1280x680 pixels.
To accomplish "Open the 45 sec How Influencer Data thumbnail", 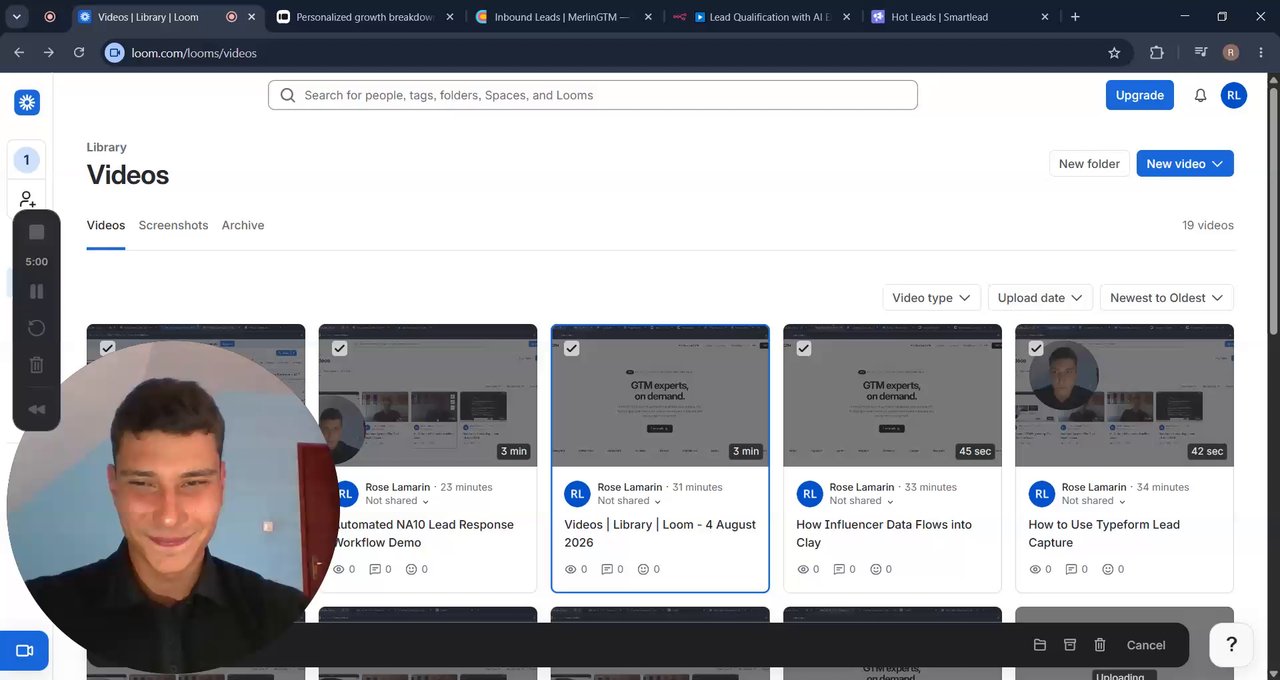I will [892, 396].
